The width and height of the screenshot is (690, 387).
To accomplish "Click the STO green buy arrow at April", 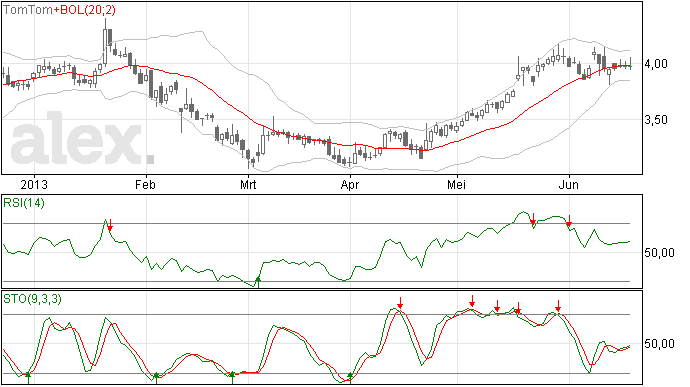I will pos(350,378).
